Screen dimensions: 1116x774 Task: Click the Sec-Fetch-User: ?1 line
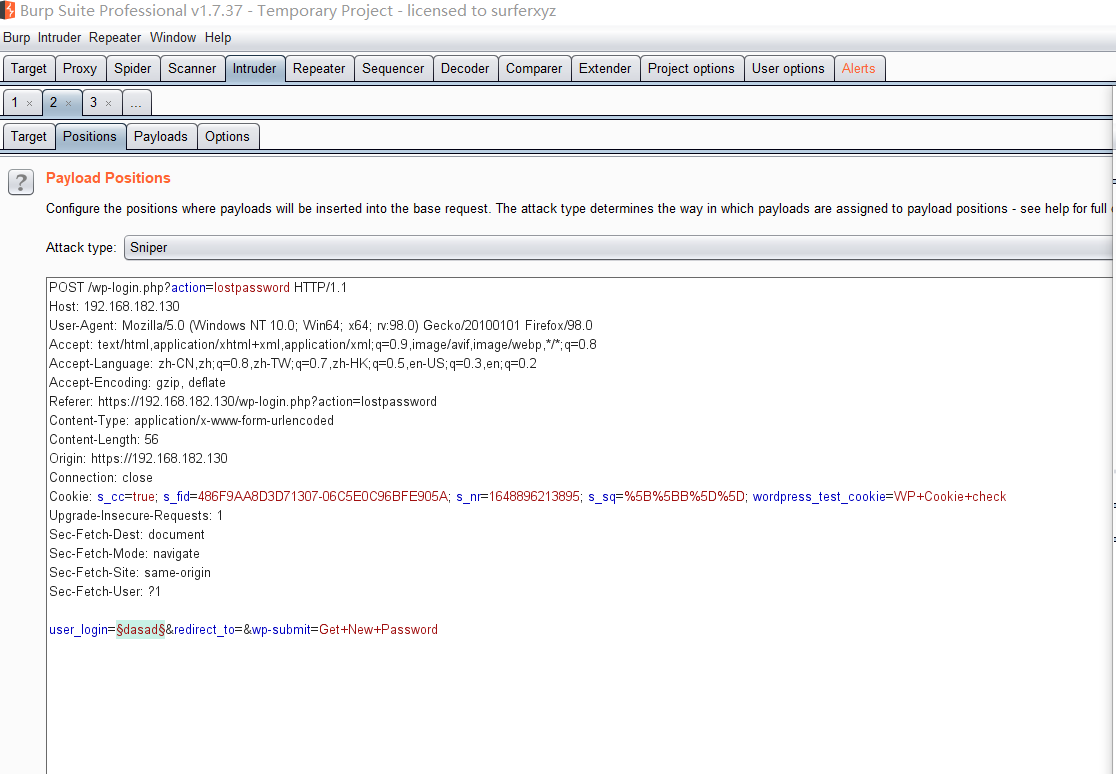pyautogui.click(x=105, y=592)
